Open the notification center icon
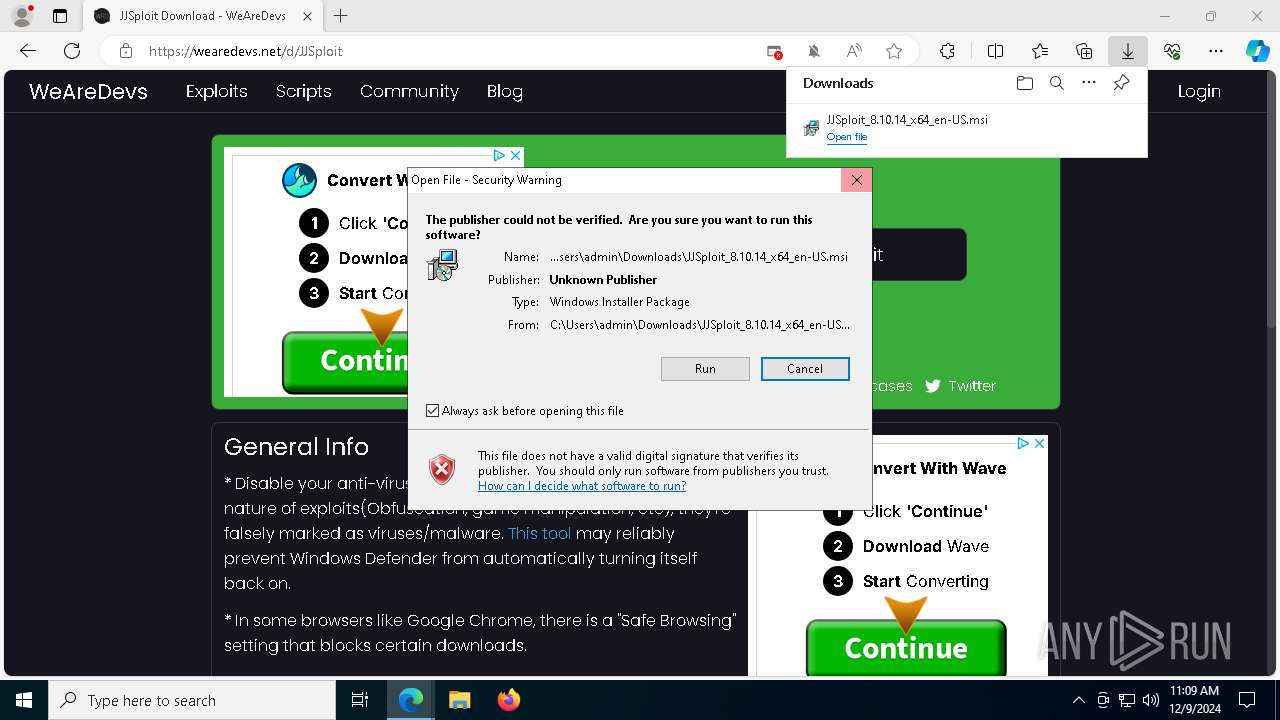Screen dimensions: 1280x720 [x=1247, y=700]
